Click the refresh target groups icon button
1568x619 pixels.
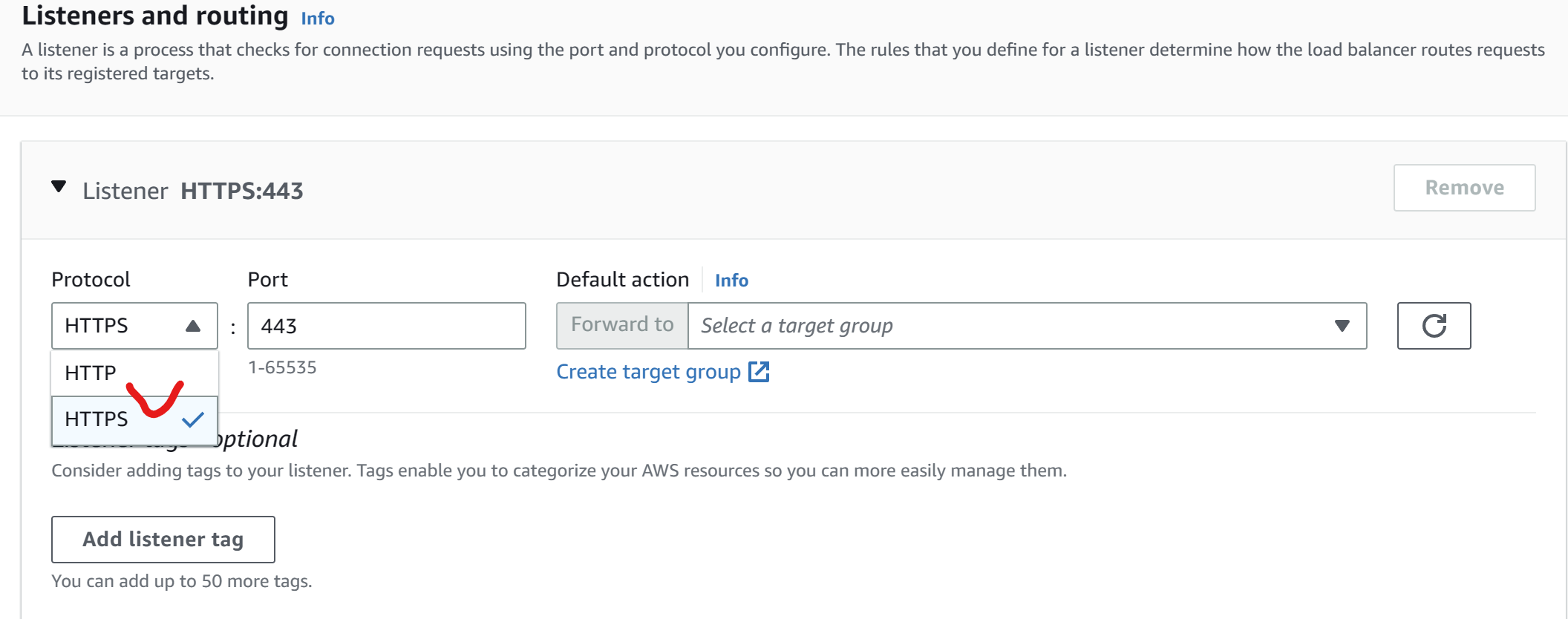1434,326
